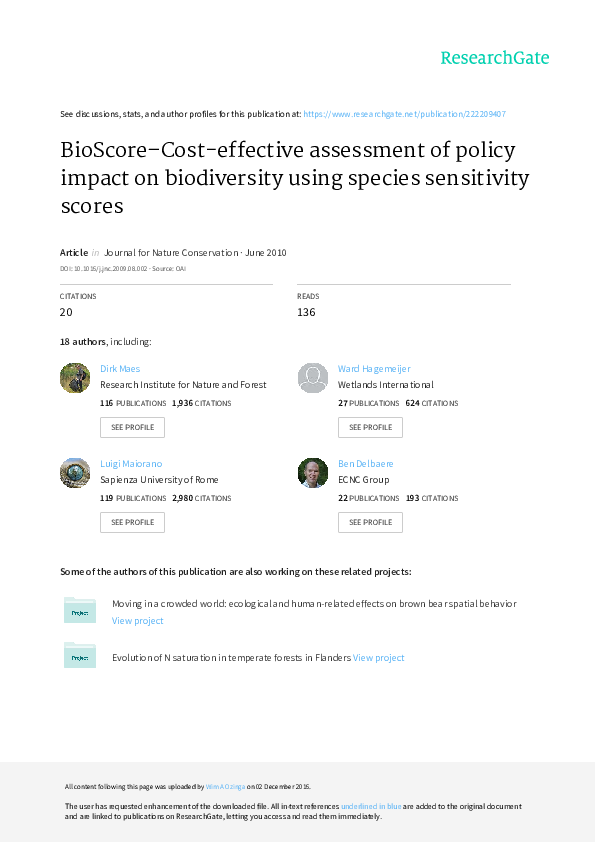Select the author name Ward Hagemeijer
Image resolution: width=595 pixels, height=842 pixels.
point(373,368)
